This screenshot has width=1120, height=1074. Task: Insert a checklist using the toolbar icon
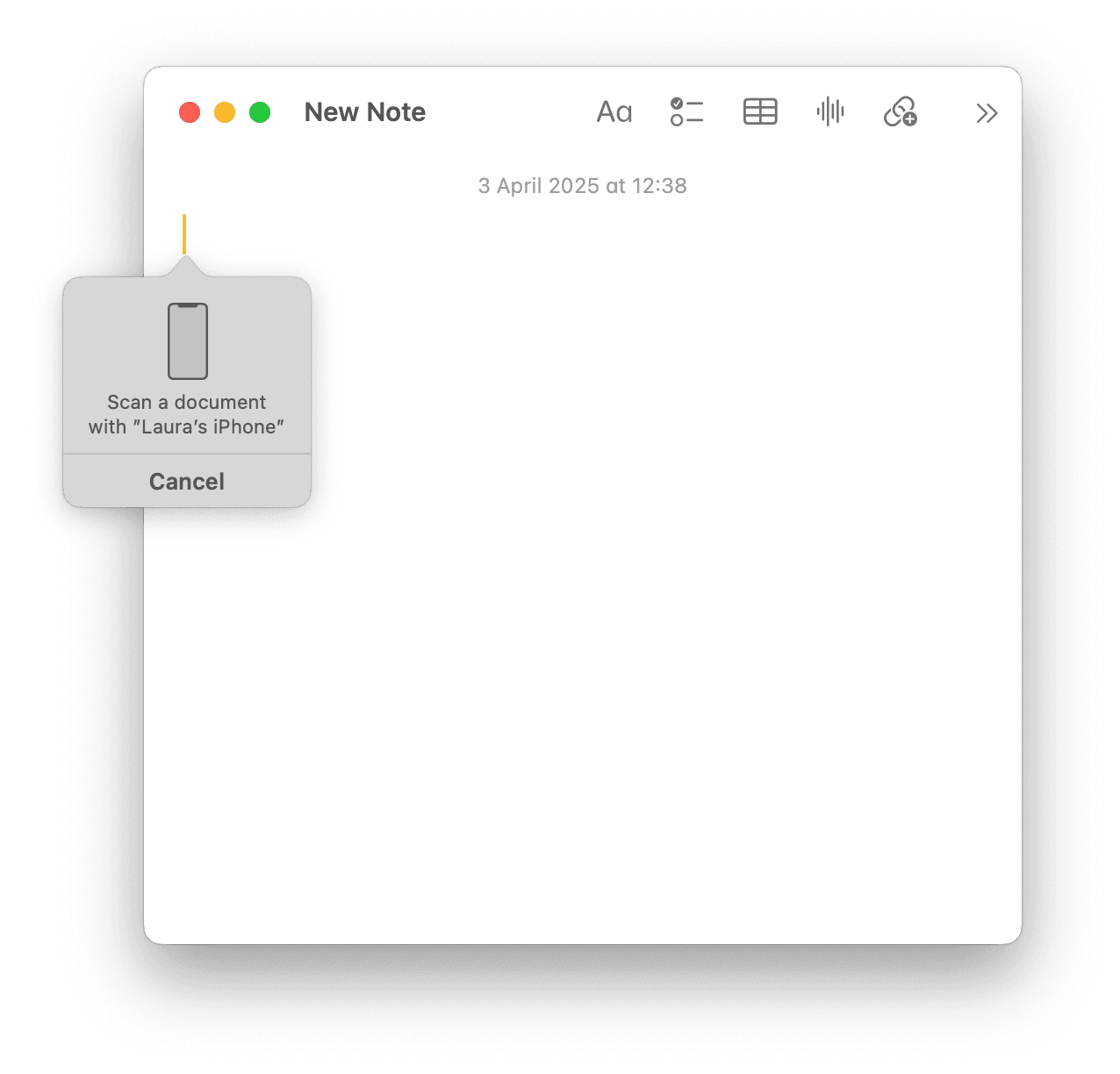click(686, 112)
